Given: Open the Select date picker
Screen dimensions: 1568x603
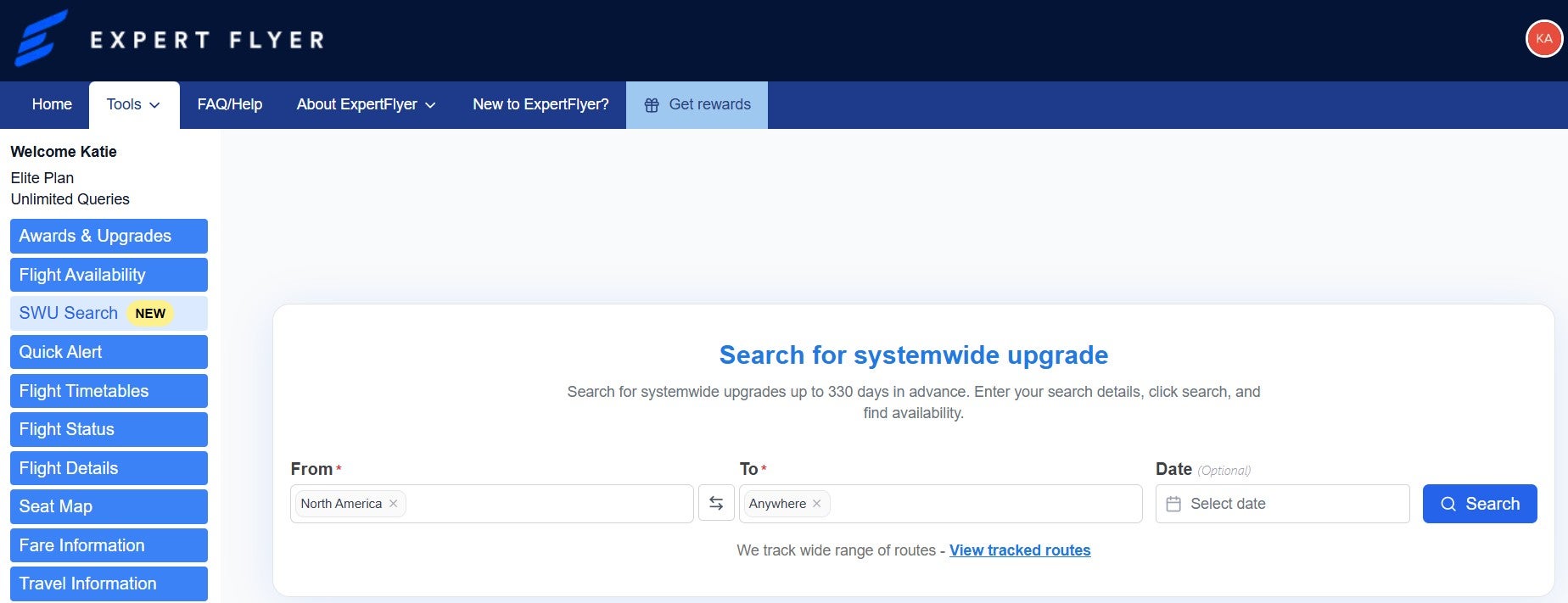Looking at the screenshot, I should [x=1290, y=504].
